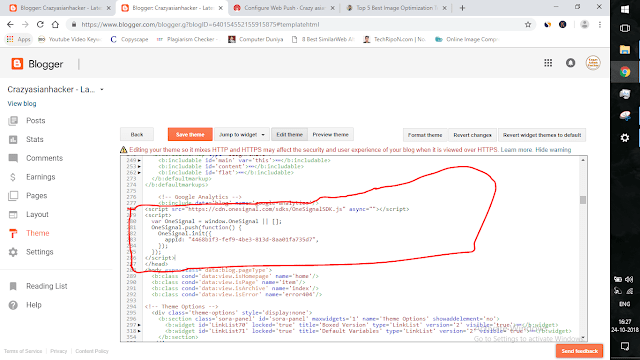
Task: Click the View blog link
Action: click(22, 104)
